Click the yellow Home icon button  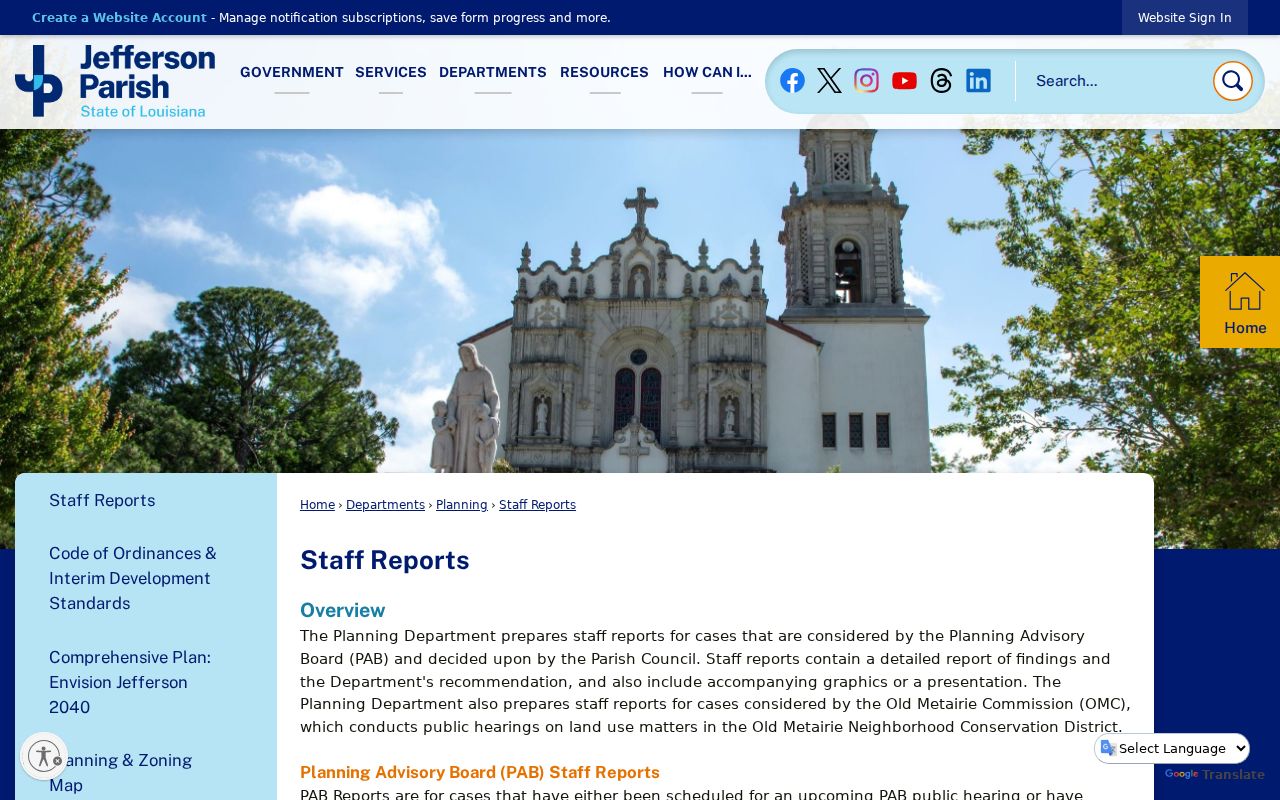1240,302
